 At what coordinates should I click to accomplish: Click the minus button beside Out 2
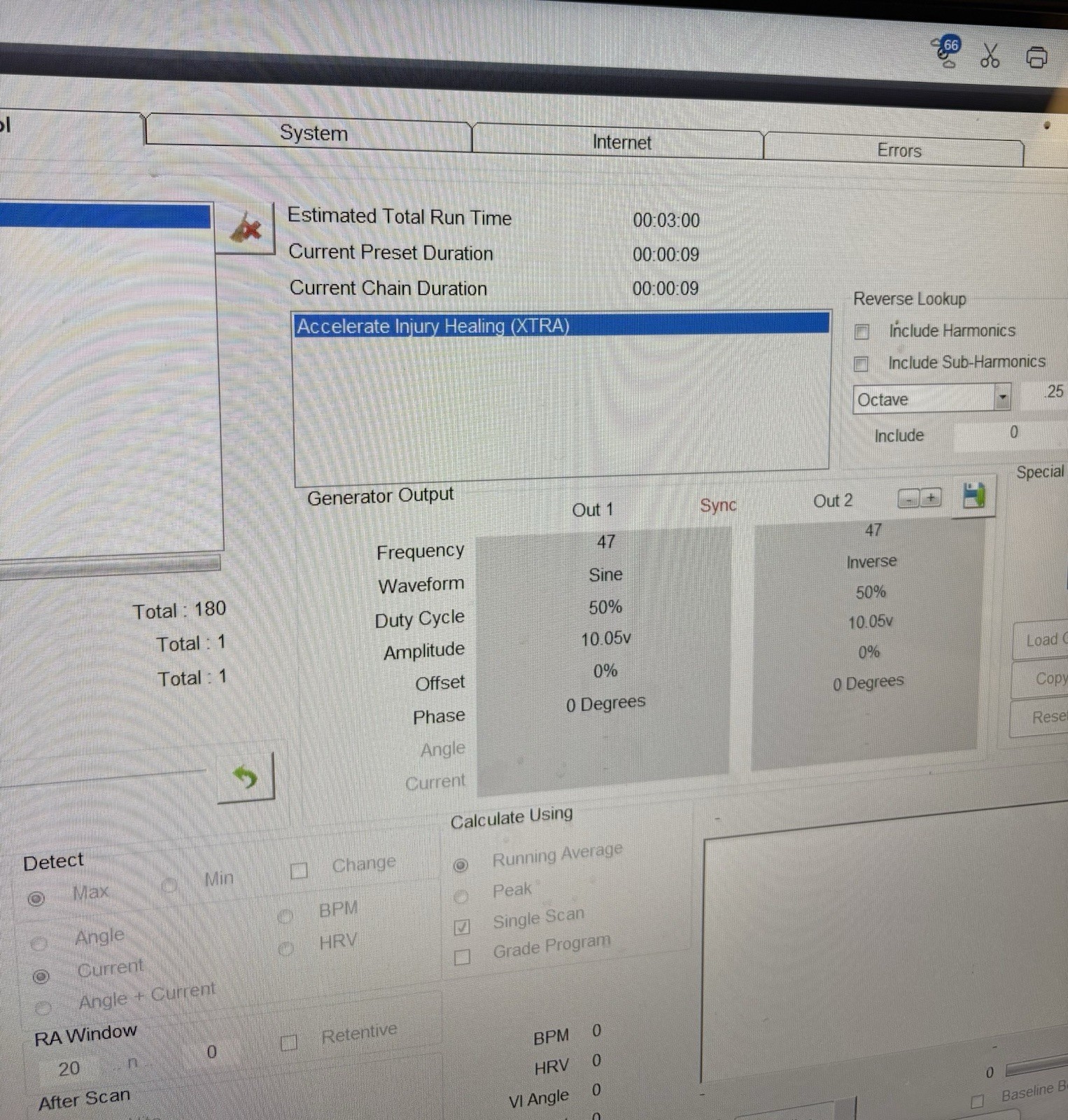click(x=908, y=498)
